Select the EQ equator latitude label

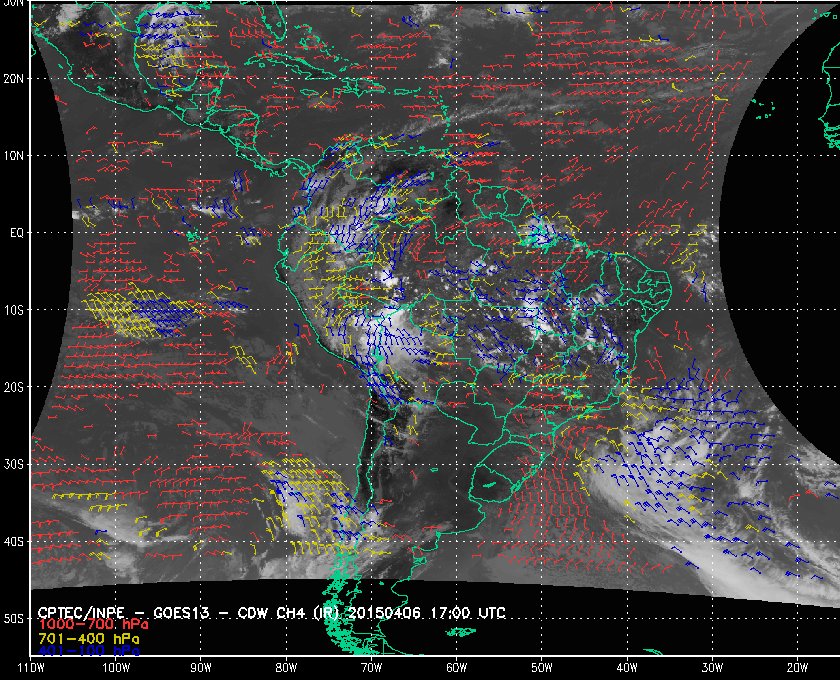point(15,233)
